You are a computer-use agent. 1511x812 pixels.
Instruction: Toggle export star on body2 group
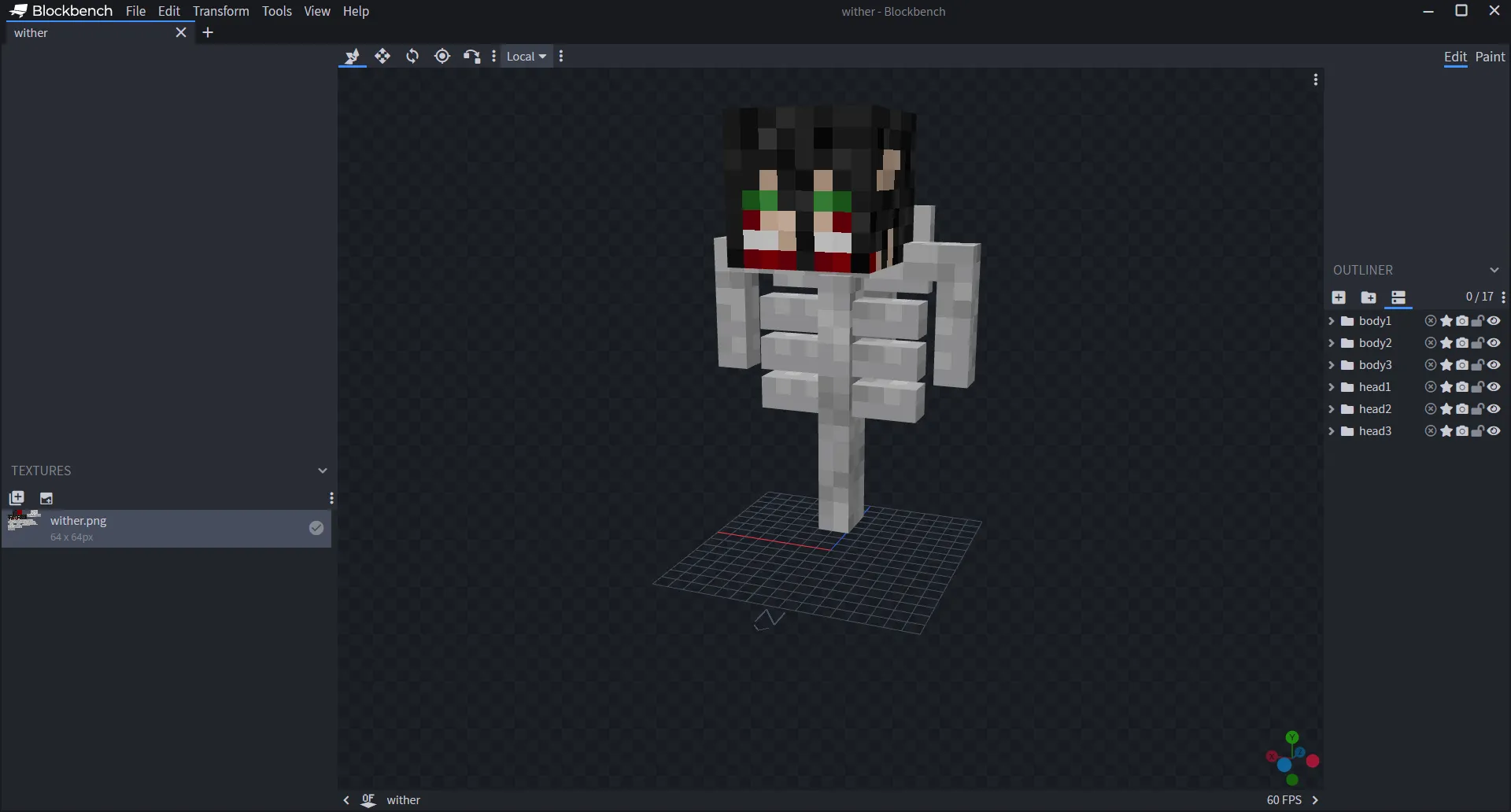click(x=1446, y=343)
